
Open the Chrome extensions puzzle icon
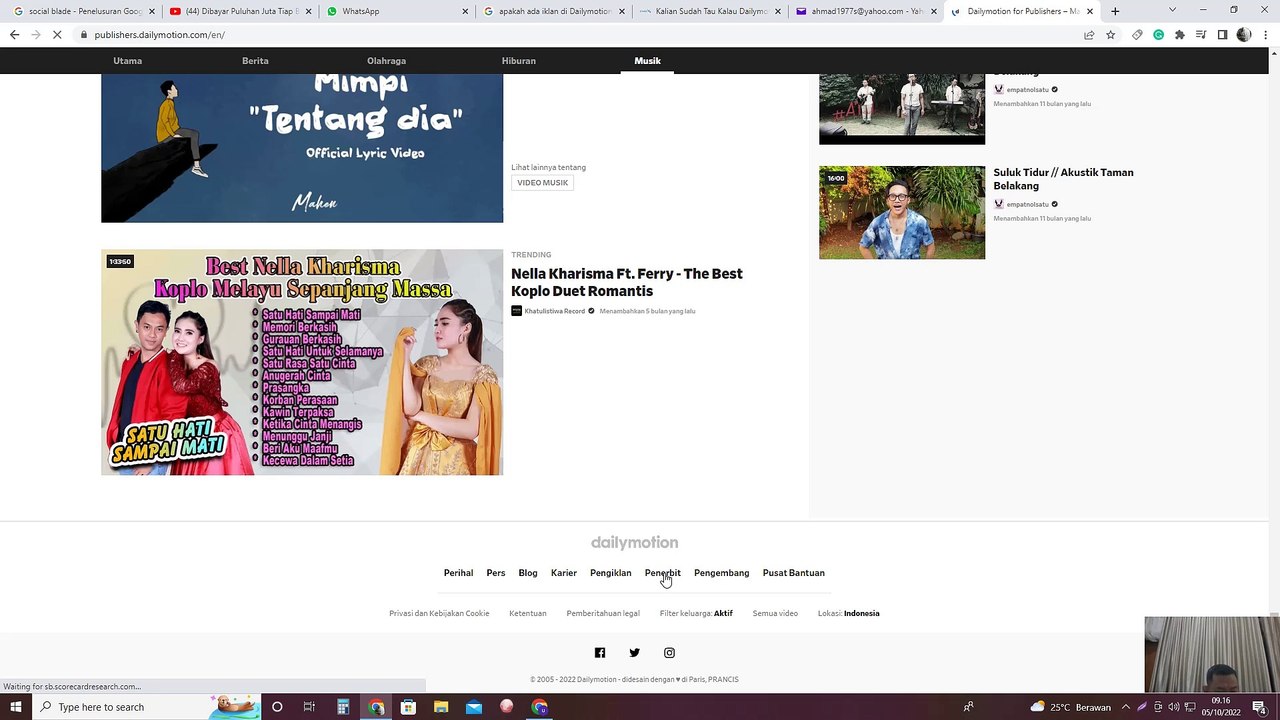coord(1179,34)
